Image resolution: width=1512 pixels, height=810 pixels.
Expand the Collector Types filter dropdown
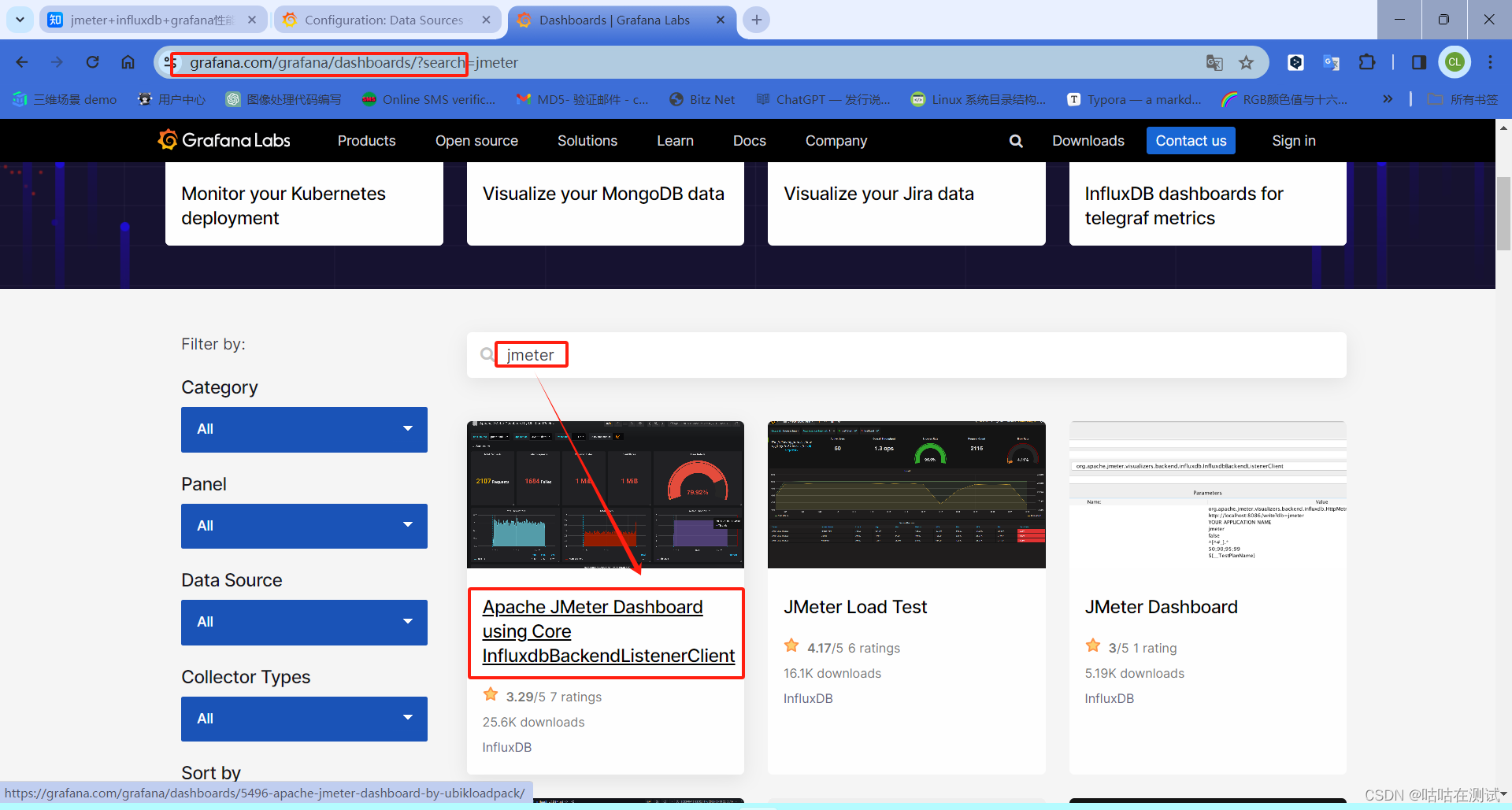pos(304,719)
